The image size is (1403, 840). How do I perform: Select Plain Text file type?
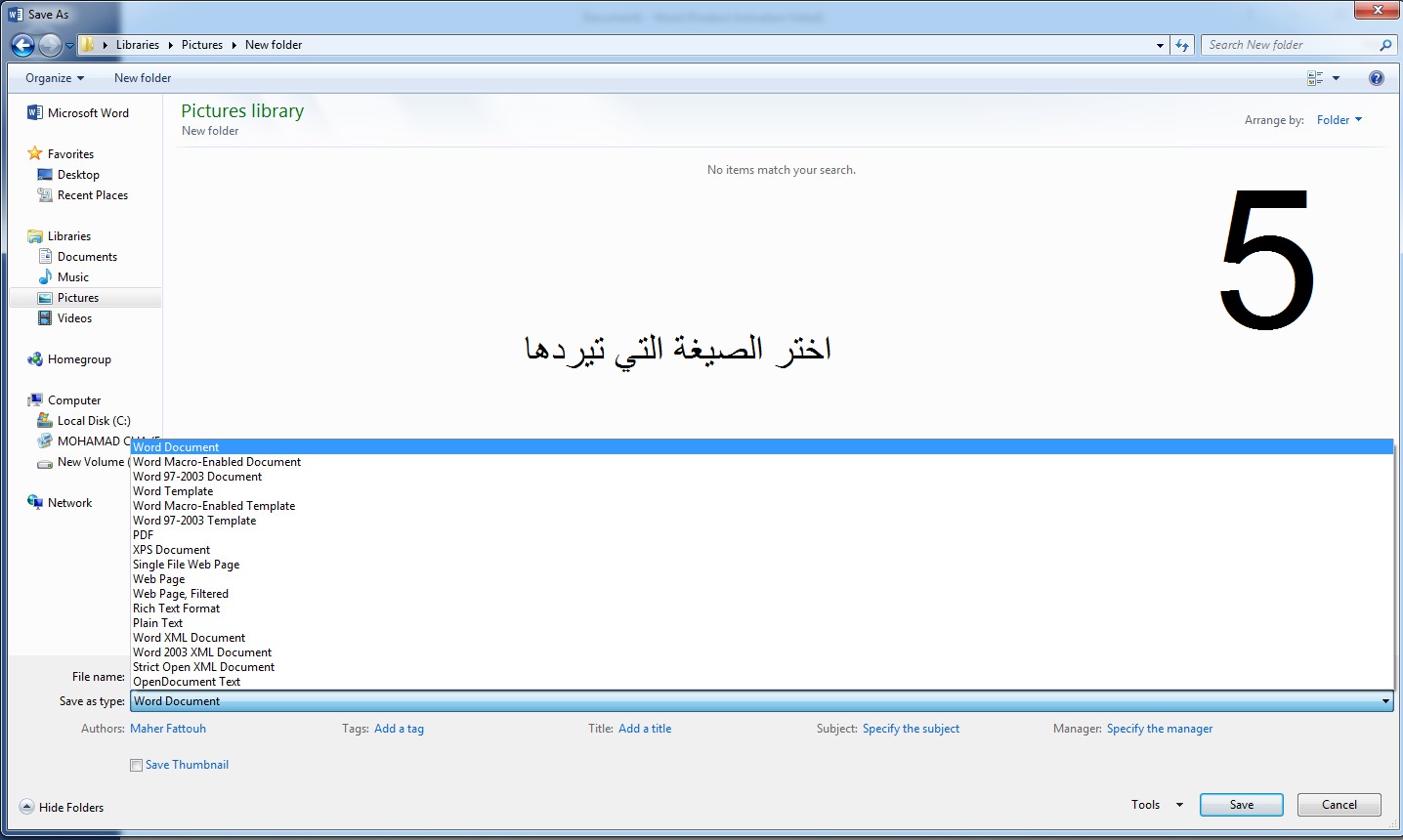[158, 623]
